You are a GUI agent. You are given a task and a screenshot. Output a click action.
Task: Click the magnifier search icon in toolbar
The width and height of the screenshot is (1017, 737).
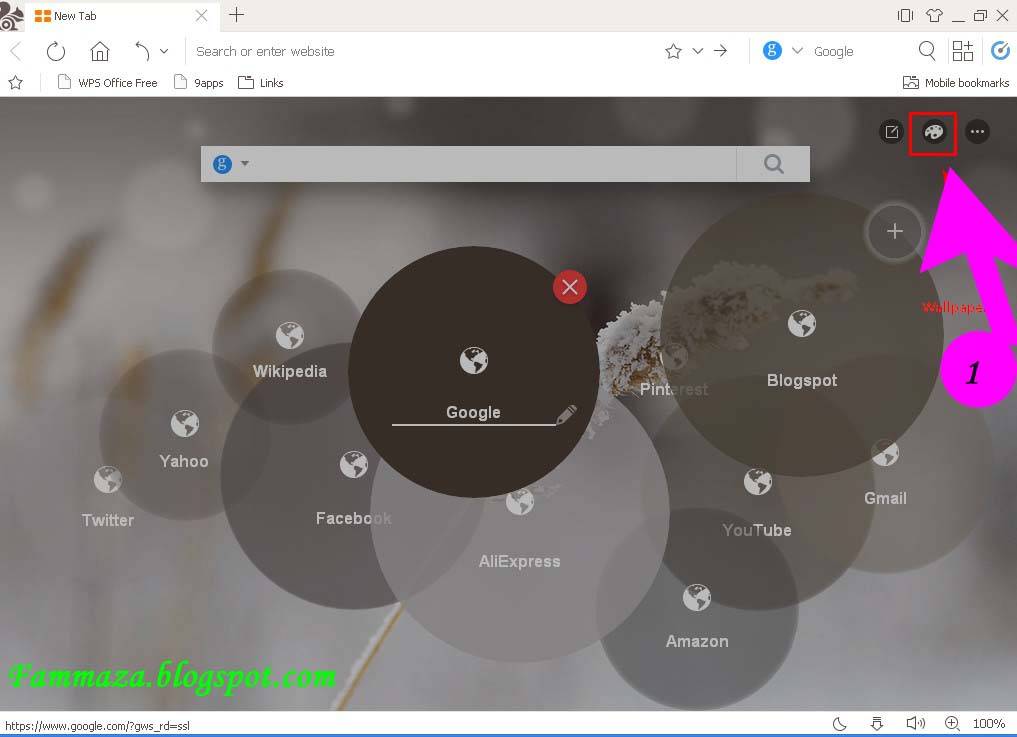(x=927, y=51)
